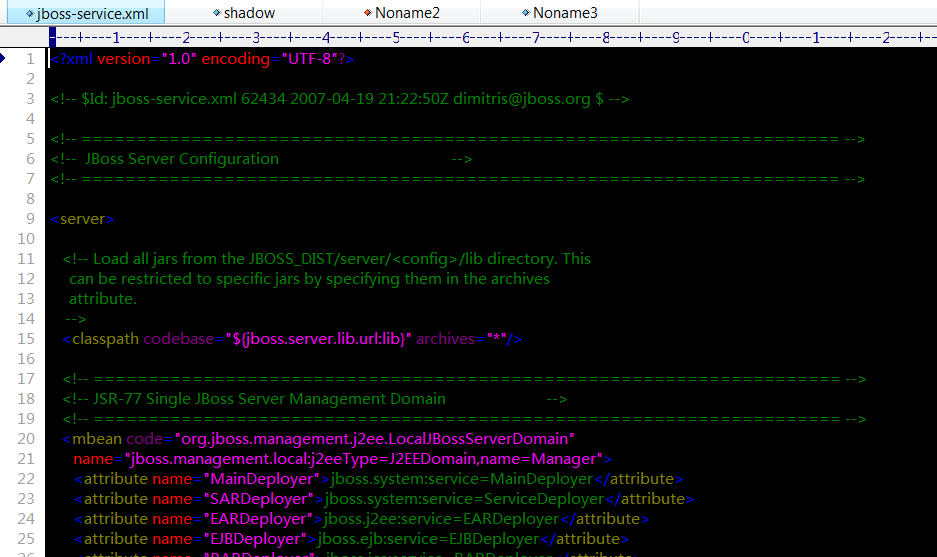937x557 pixels.
Task: Click the current-line arrow marker beside line 1
Action: tap(3, 58)
